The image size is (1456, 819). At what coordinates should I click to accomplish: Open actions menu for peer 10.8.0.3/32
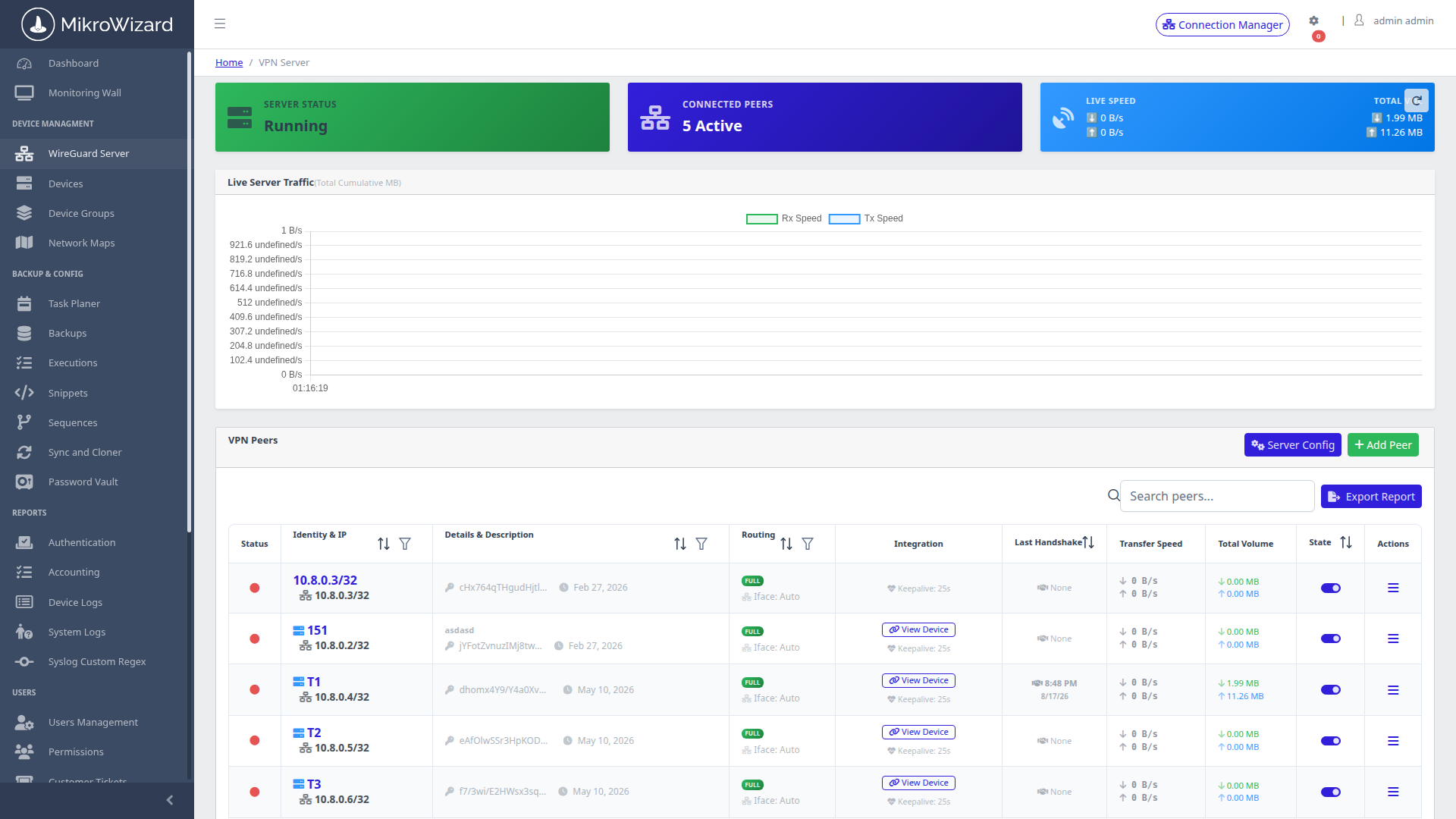point(1393,588)
